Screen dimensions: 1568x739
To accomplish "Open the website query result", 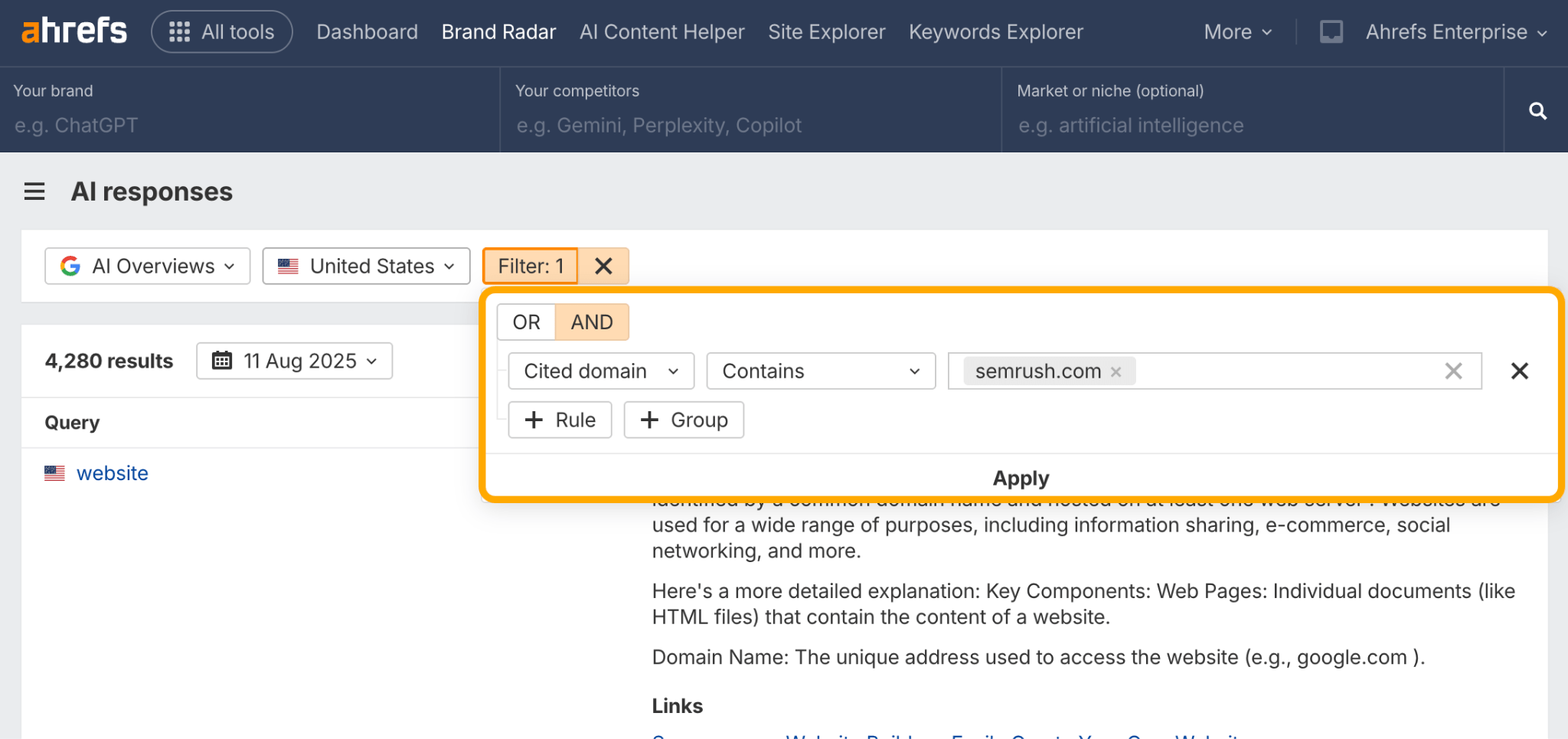I will click(113, 473).
